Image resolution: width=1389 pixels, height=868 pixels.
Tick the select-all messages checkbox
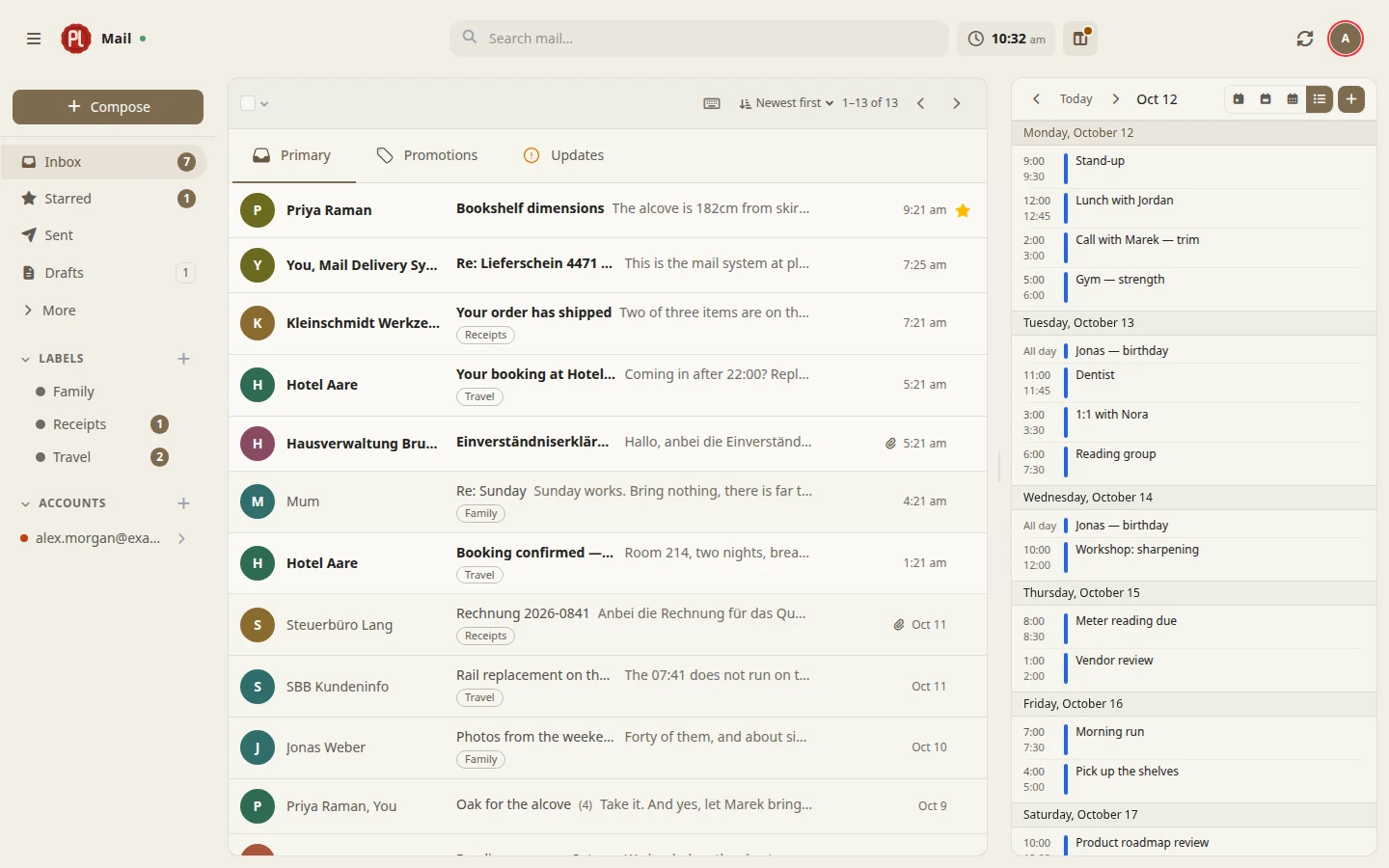pos(248,103)
